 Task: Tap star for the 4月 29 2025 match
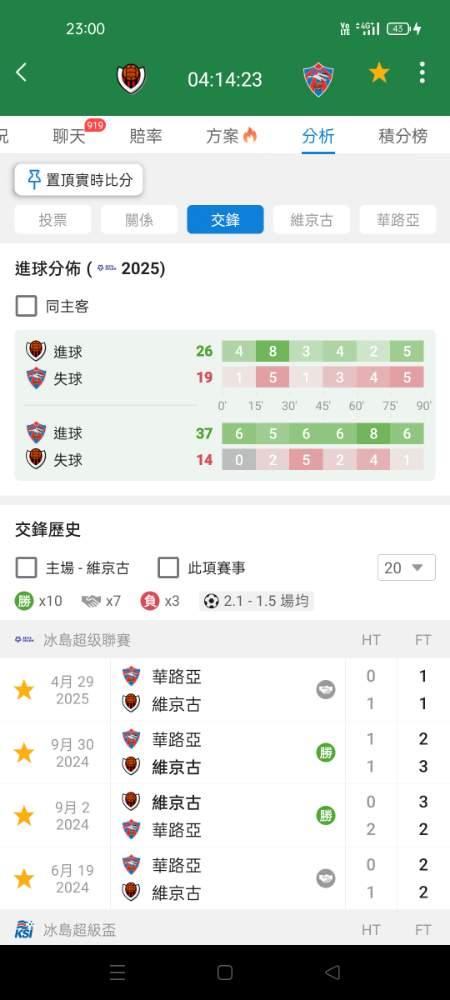[x=24, y=690]
